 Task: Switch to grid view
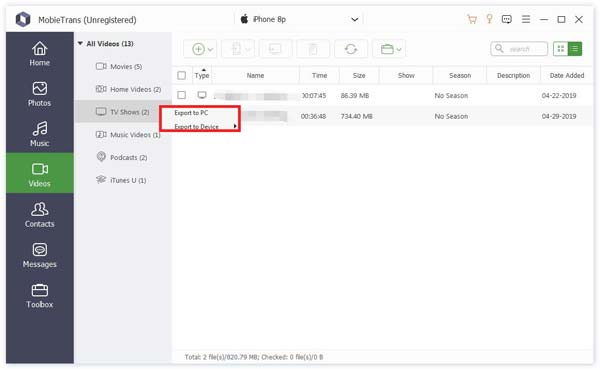click(561, 49)
